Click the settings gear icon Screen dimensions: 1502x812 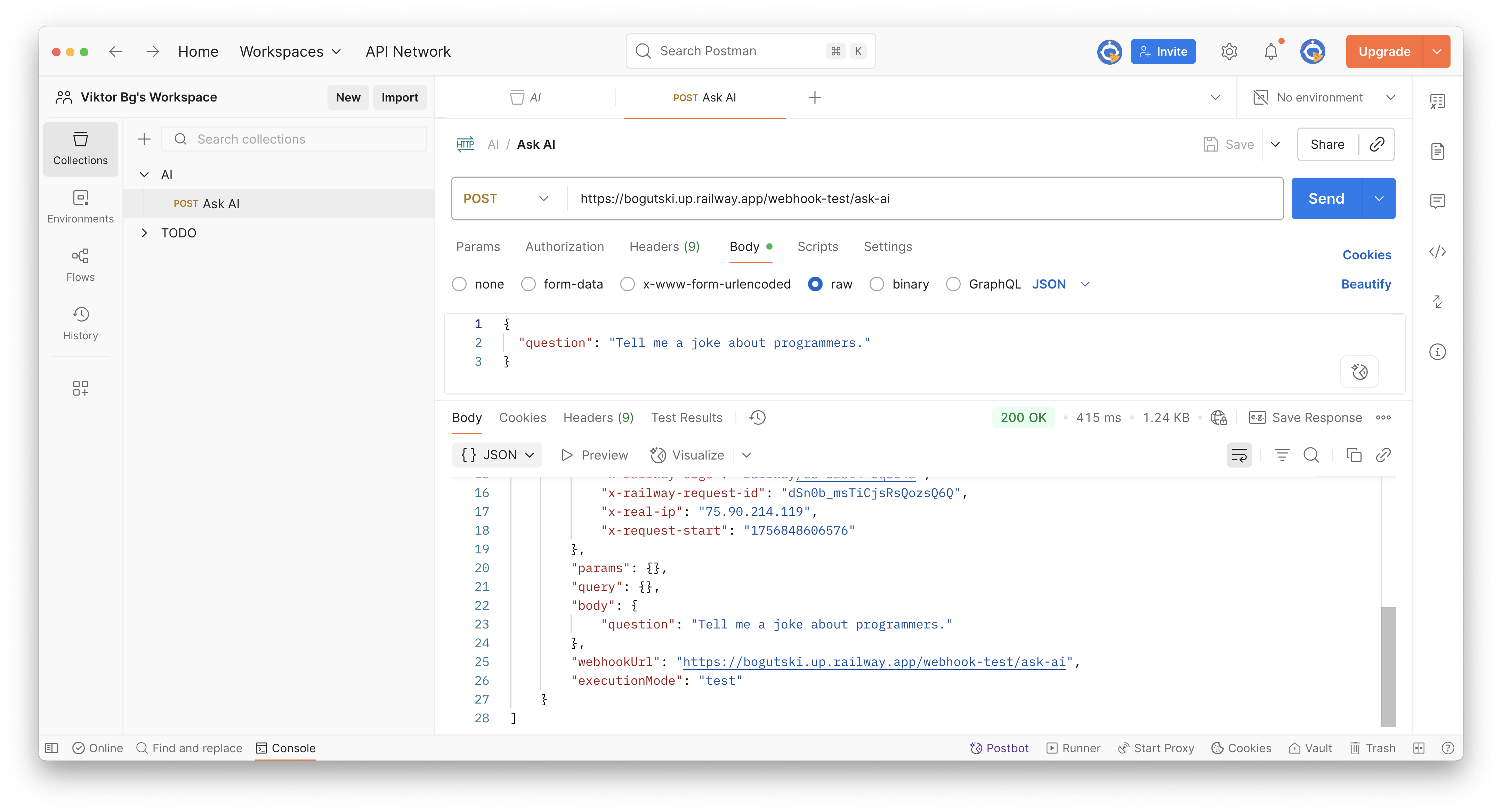click(1229, 52)
